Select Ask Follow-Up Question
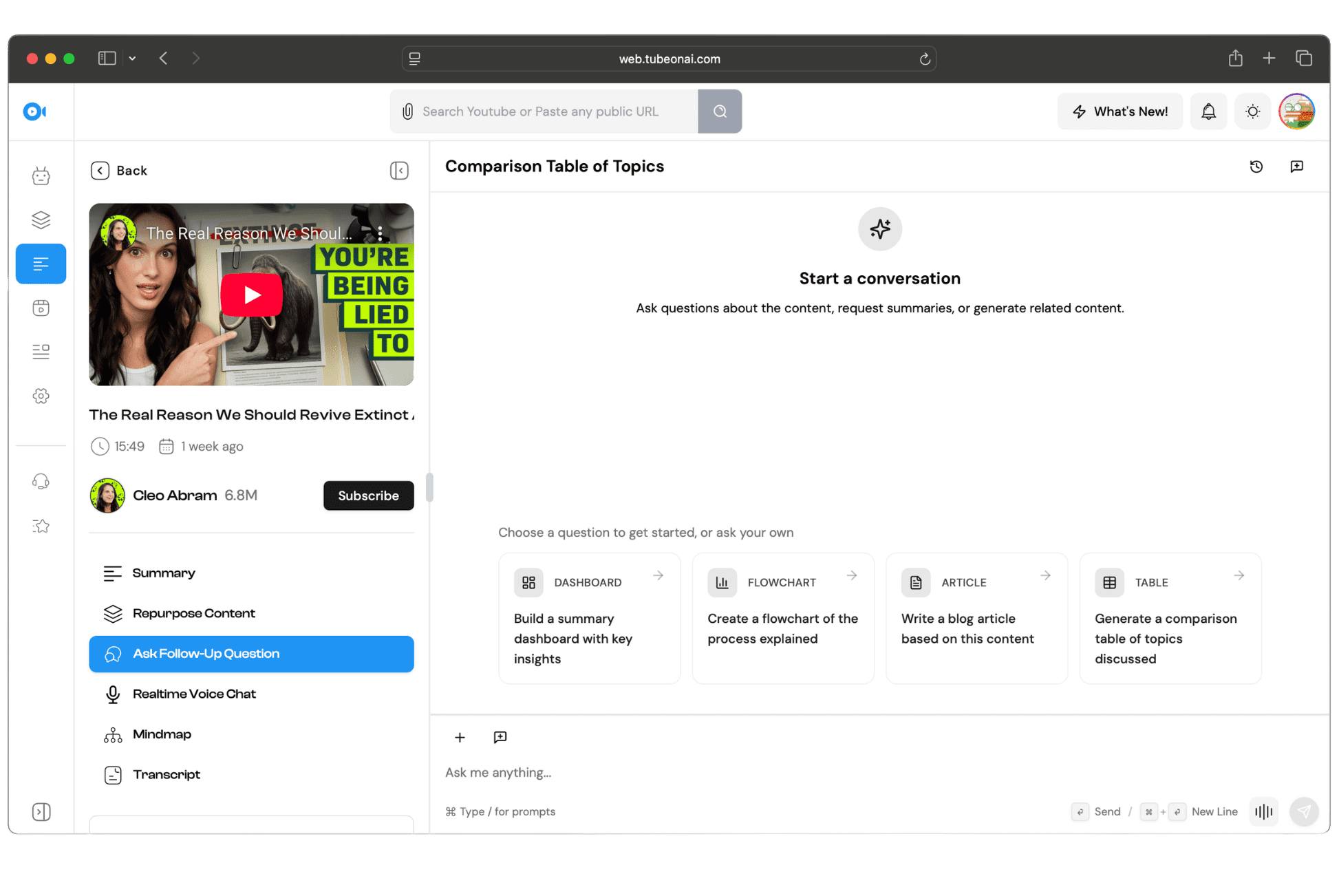1339x896 pixels. (251, 654)
